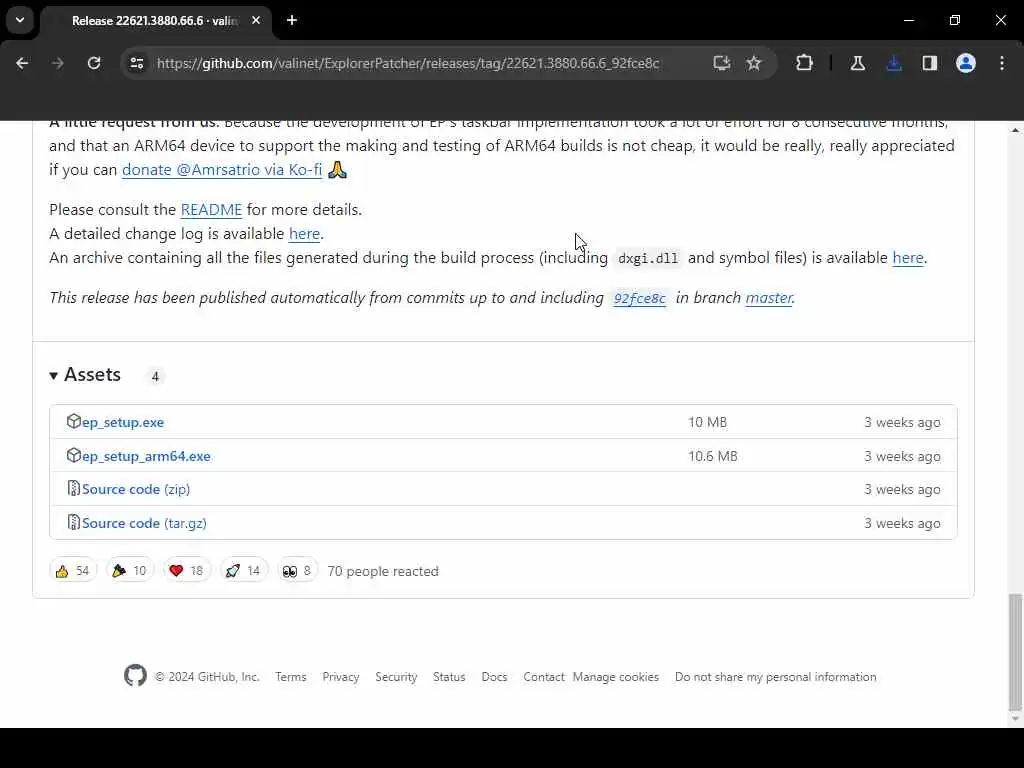Click the ep_setup.exe package icon
1024x768 pixels.
(x=73, y=421)
